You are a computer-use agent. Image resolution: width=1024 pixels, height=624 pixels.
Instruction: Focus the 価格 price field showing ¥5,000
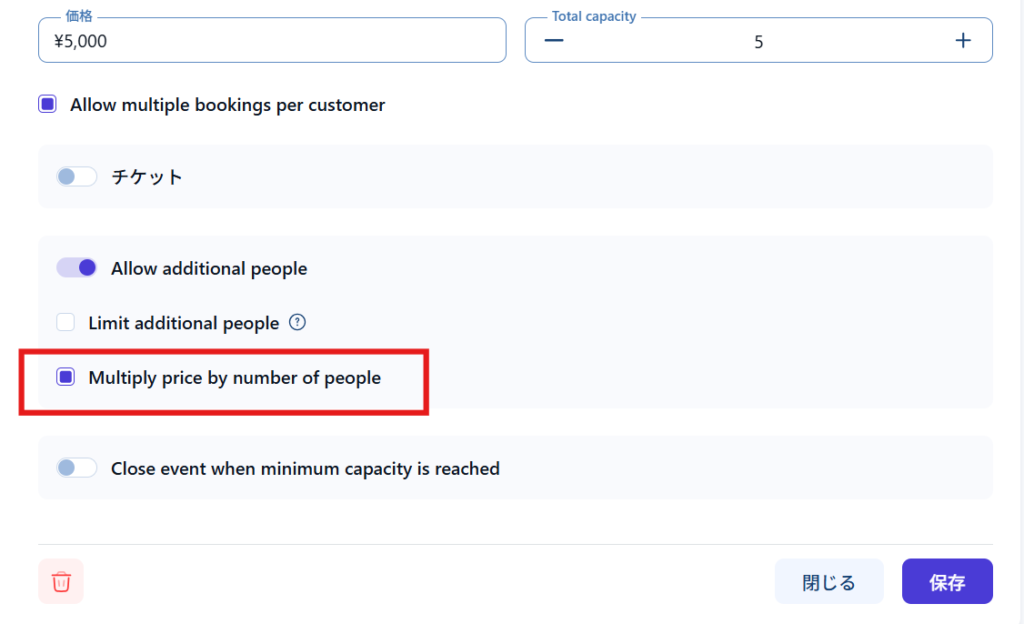(x=271, y=41)
